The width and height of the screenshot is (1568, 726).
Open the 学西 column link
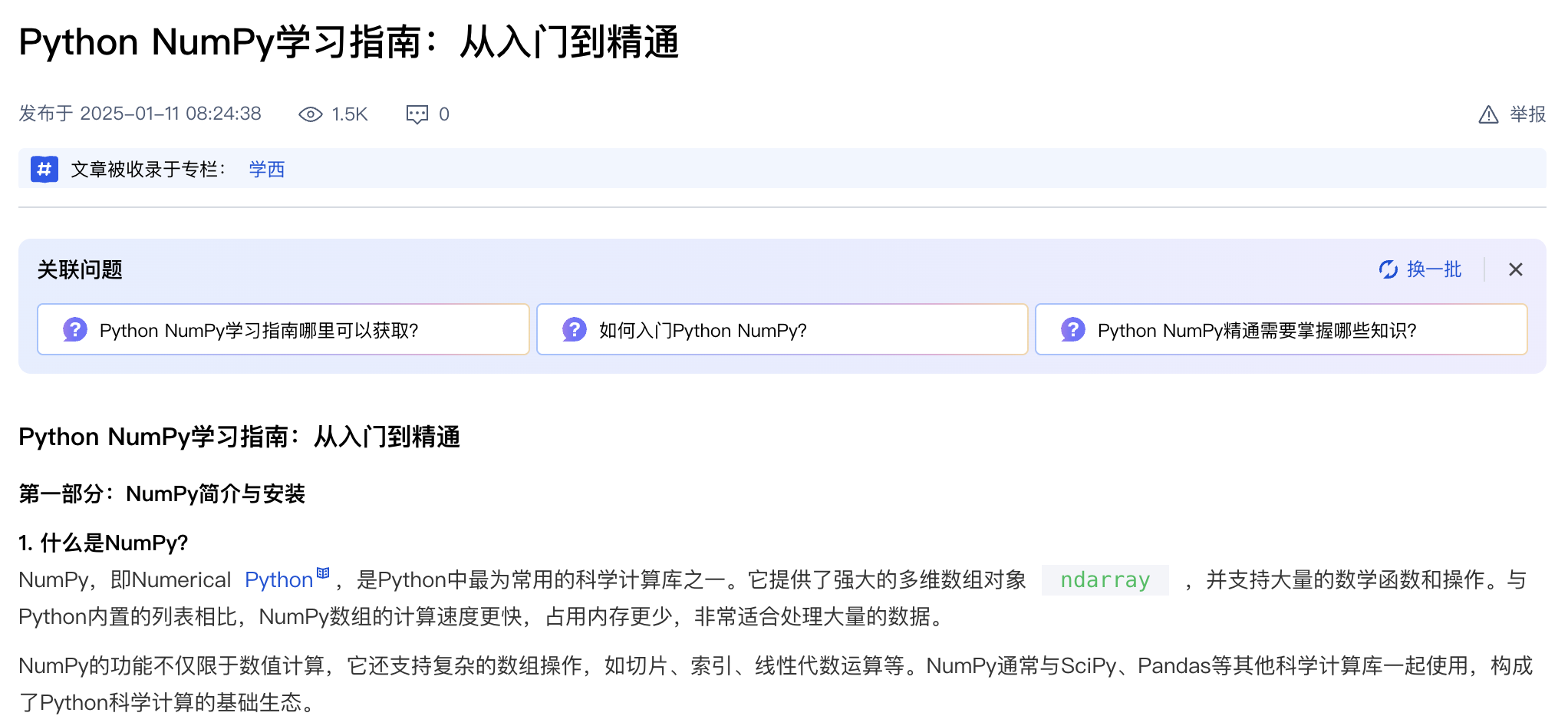click(266, 169)
